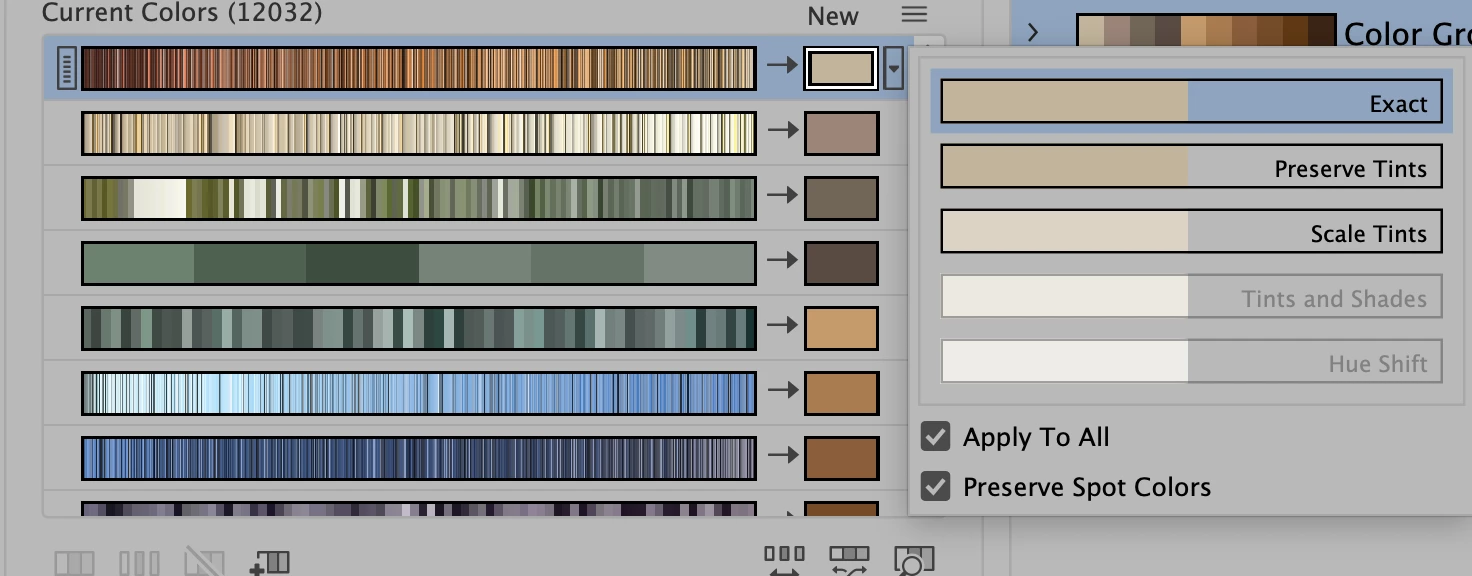This screenshot has width=1472, height=576.
Task: Click the find colors magnifier icon
Action: (913, 560)
